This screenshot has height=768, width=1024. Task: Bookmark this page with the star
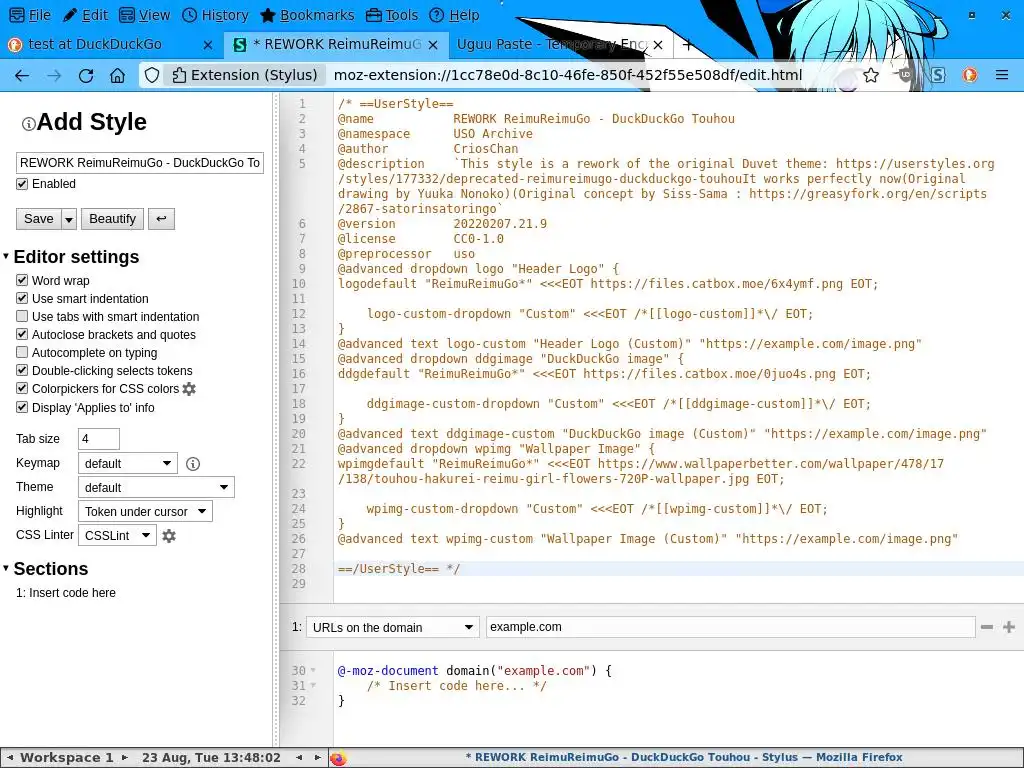(871, 76)
